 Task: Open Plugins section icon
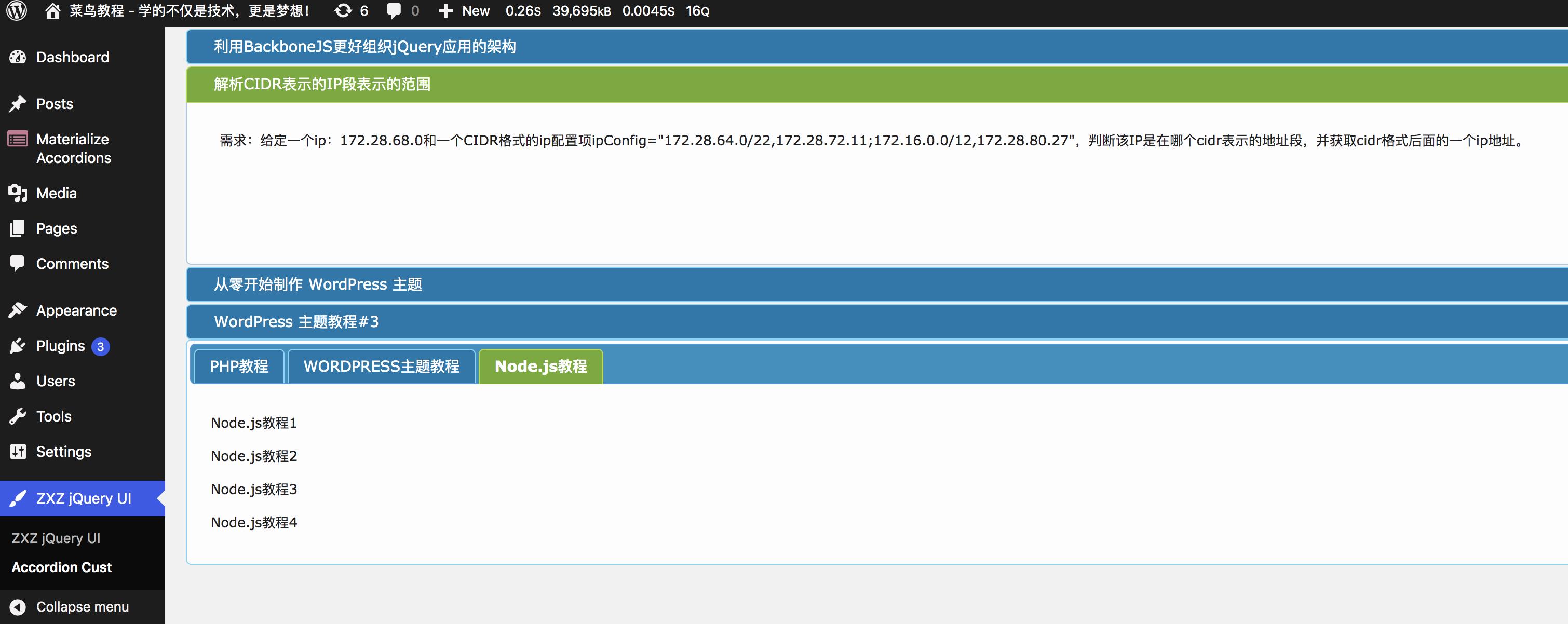point(20,345)
